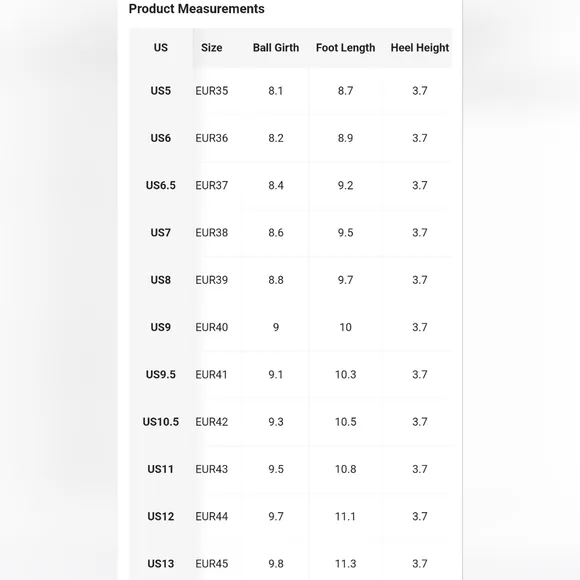Click the US10.5 row label
The image size is (580, 580).
click(x=161, y=422)
